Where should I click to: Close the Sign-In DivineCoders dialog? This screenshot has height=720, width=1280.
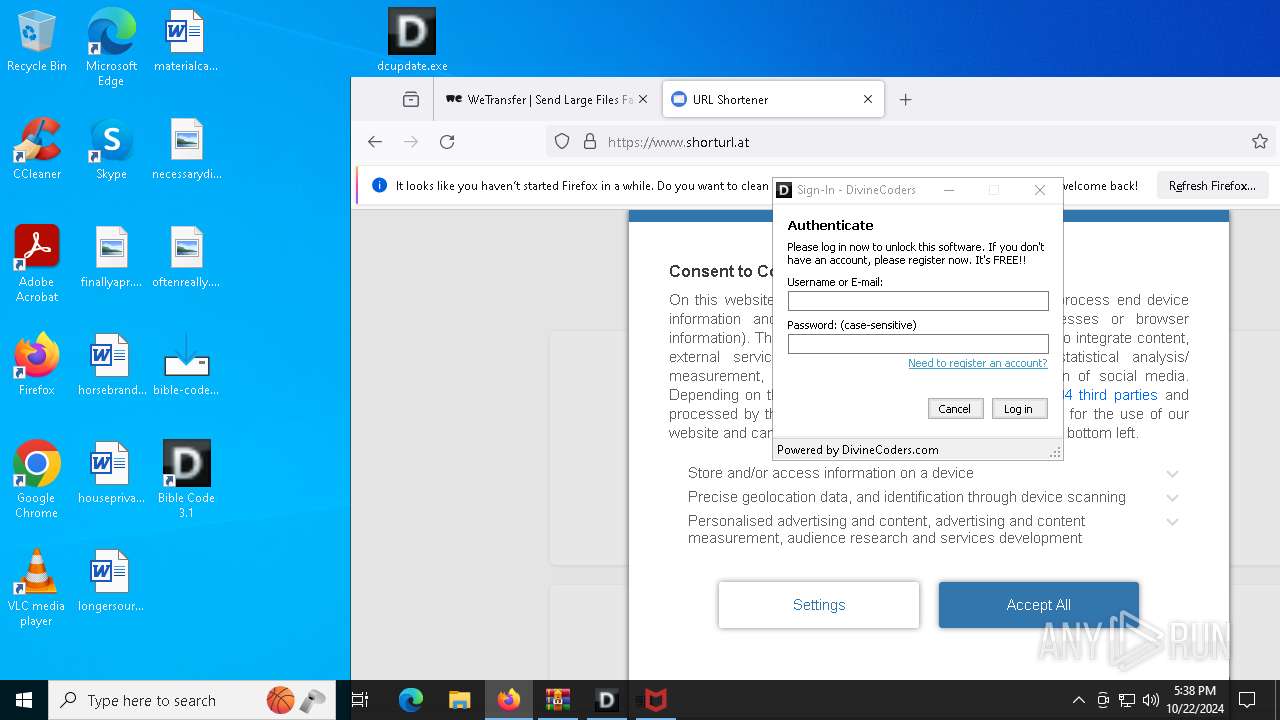pos(1040,190)
